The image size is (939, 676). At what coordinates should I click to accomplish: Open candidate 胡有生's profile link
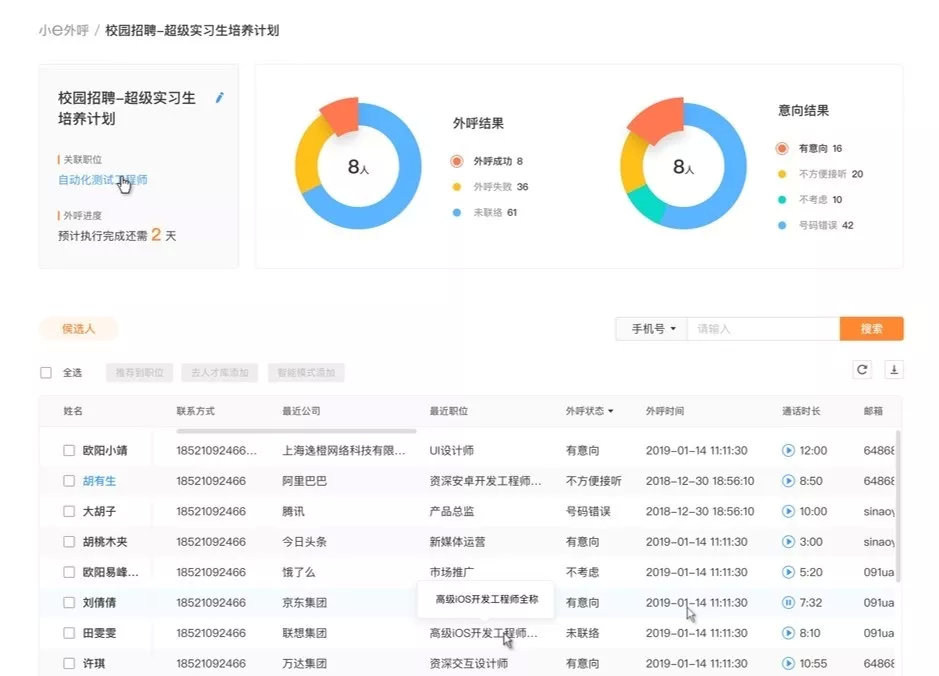[x=99, y=481]
